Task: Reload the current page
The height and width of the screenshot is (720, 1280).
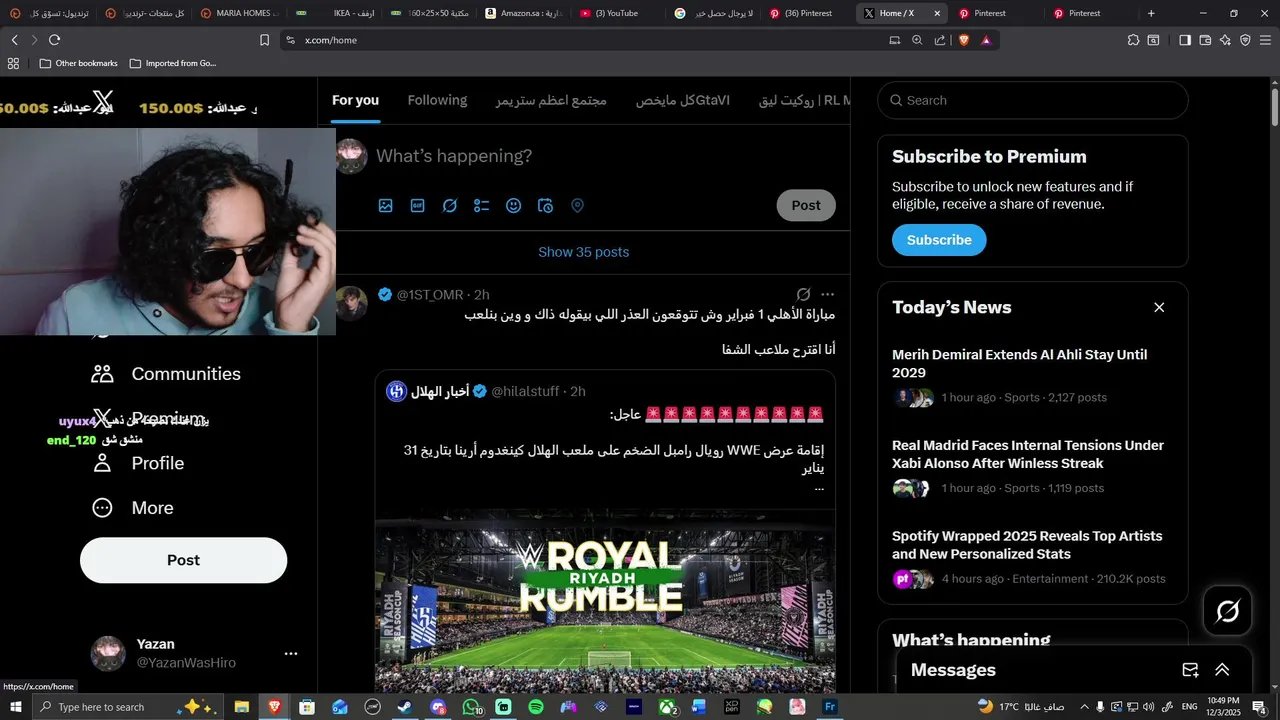Action: pyautogui.click(x=54, y=40)
